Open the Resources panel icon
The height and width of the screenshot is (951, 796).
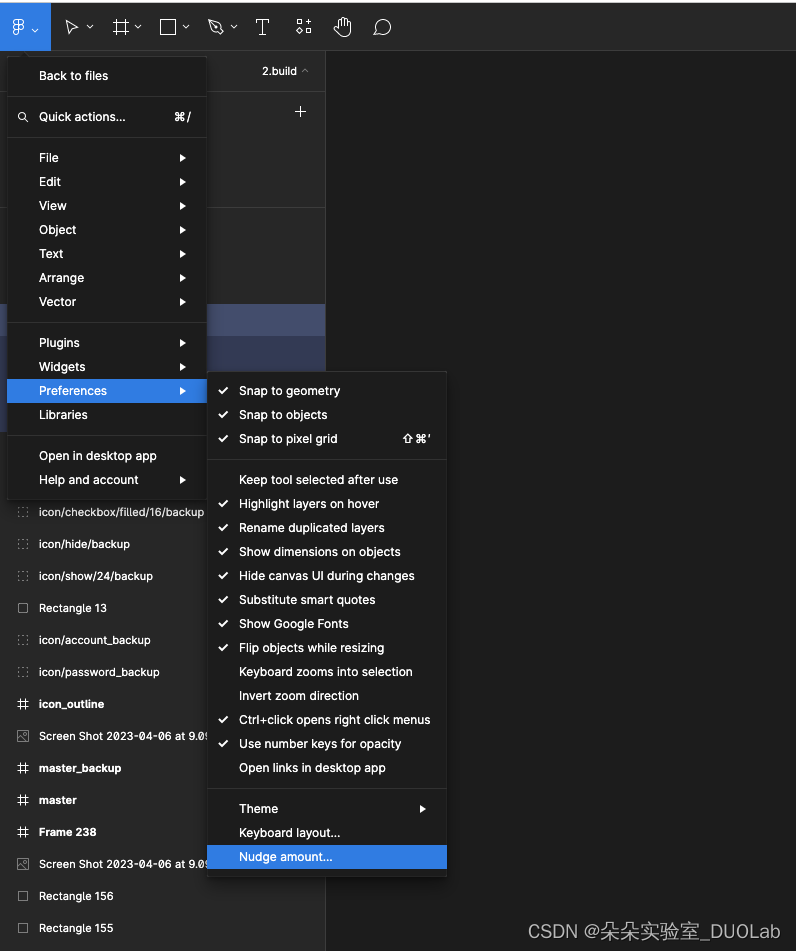pos(303,27)
